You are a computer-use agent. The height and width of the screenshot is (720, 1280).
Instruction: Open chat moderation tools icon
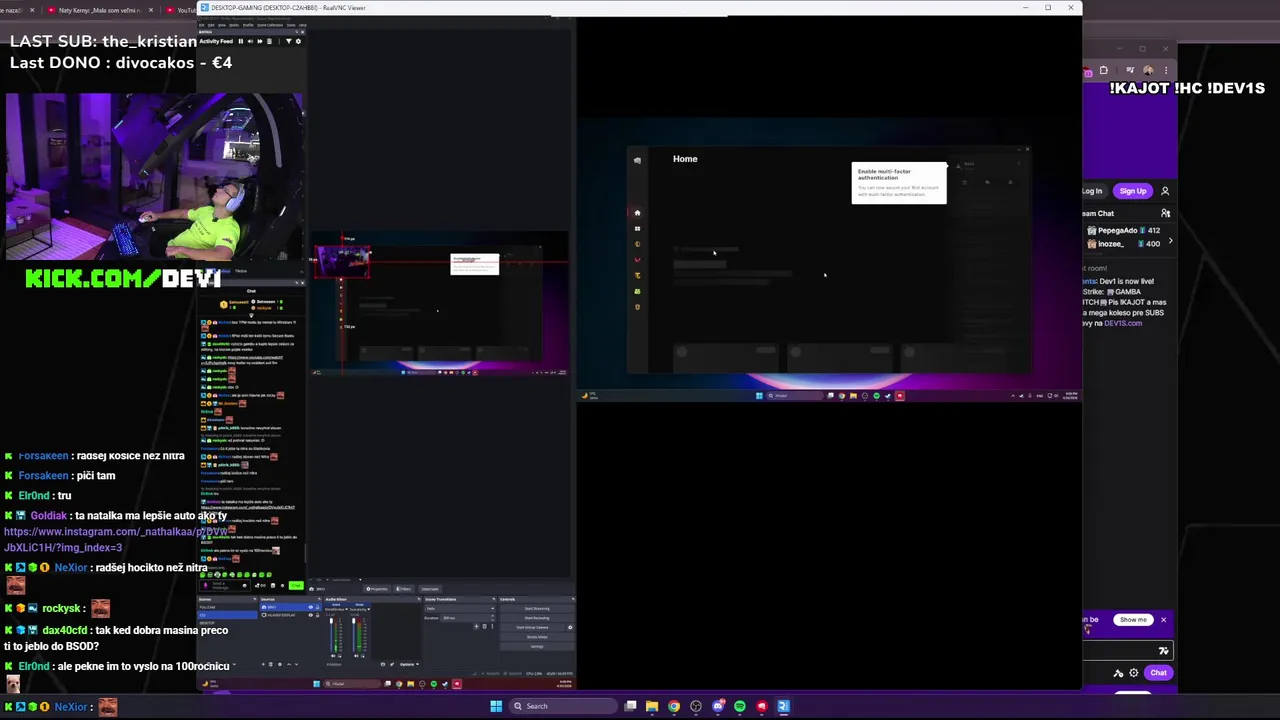(x=1118, y=673)
